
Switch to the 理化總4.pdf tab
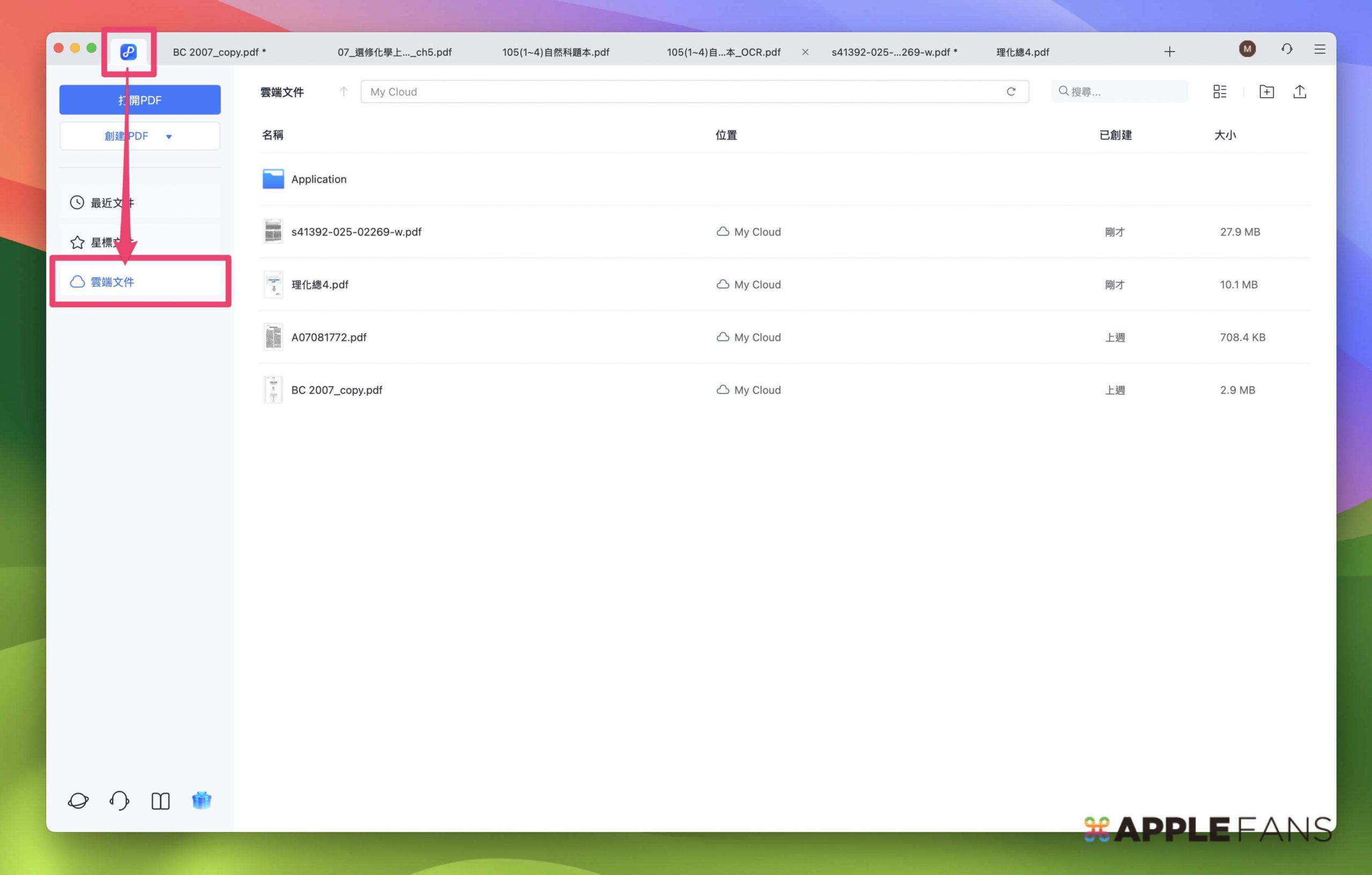coord(1021,52)
